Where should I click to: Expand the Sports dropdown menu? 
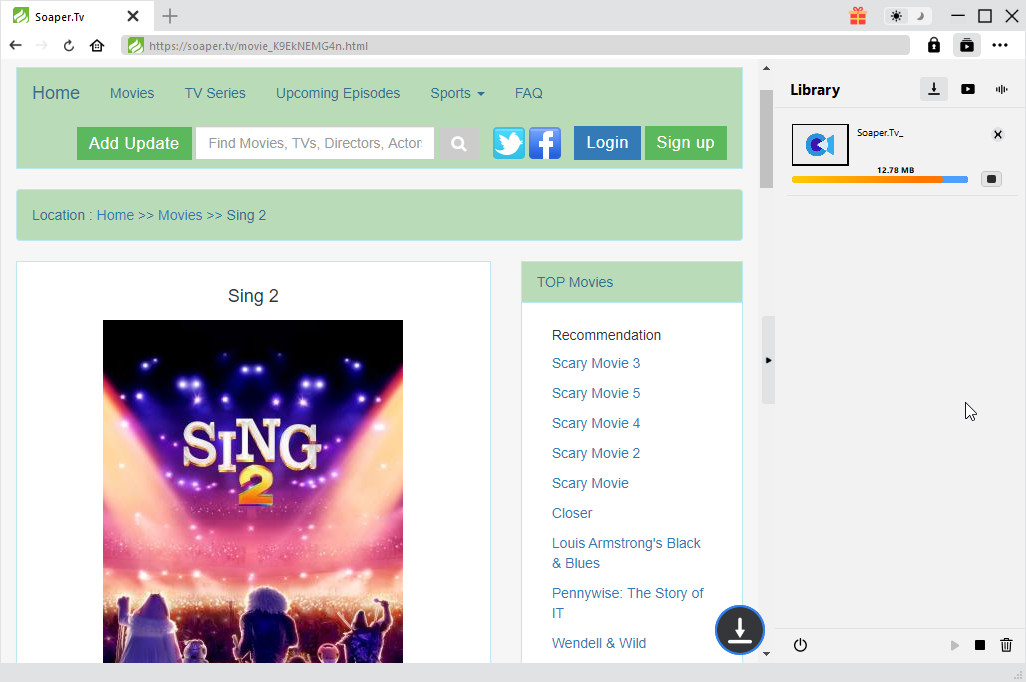tap(457, 93)
